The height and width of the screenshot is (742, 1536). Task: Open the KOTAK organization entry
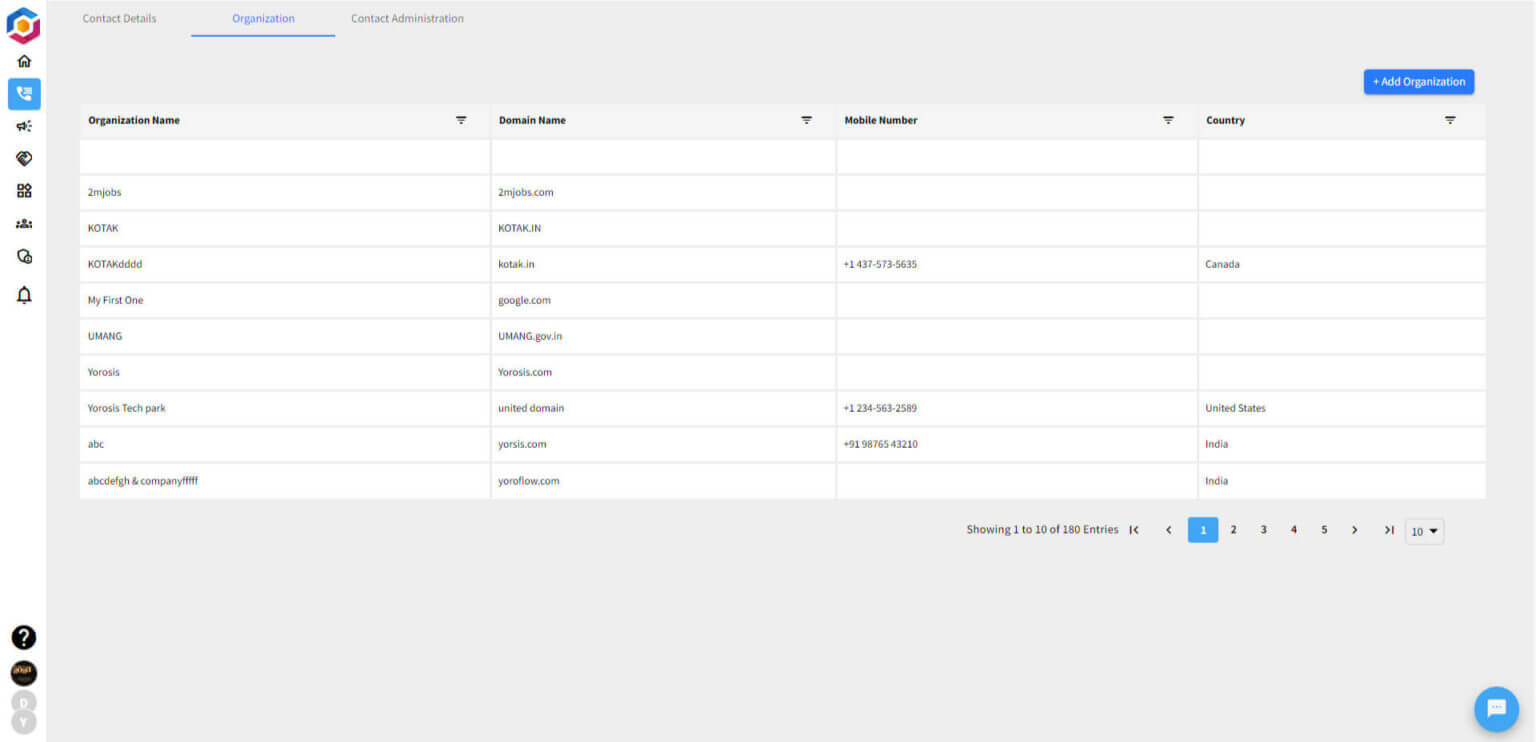coord(103,228)
